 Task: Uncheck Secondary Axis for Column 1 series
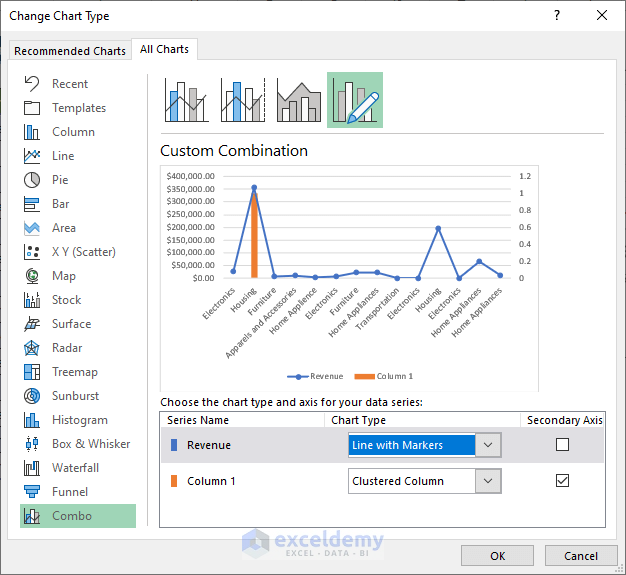562,480
